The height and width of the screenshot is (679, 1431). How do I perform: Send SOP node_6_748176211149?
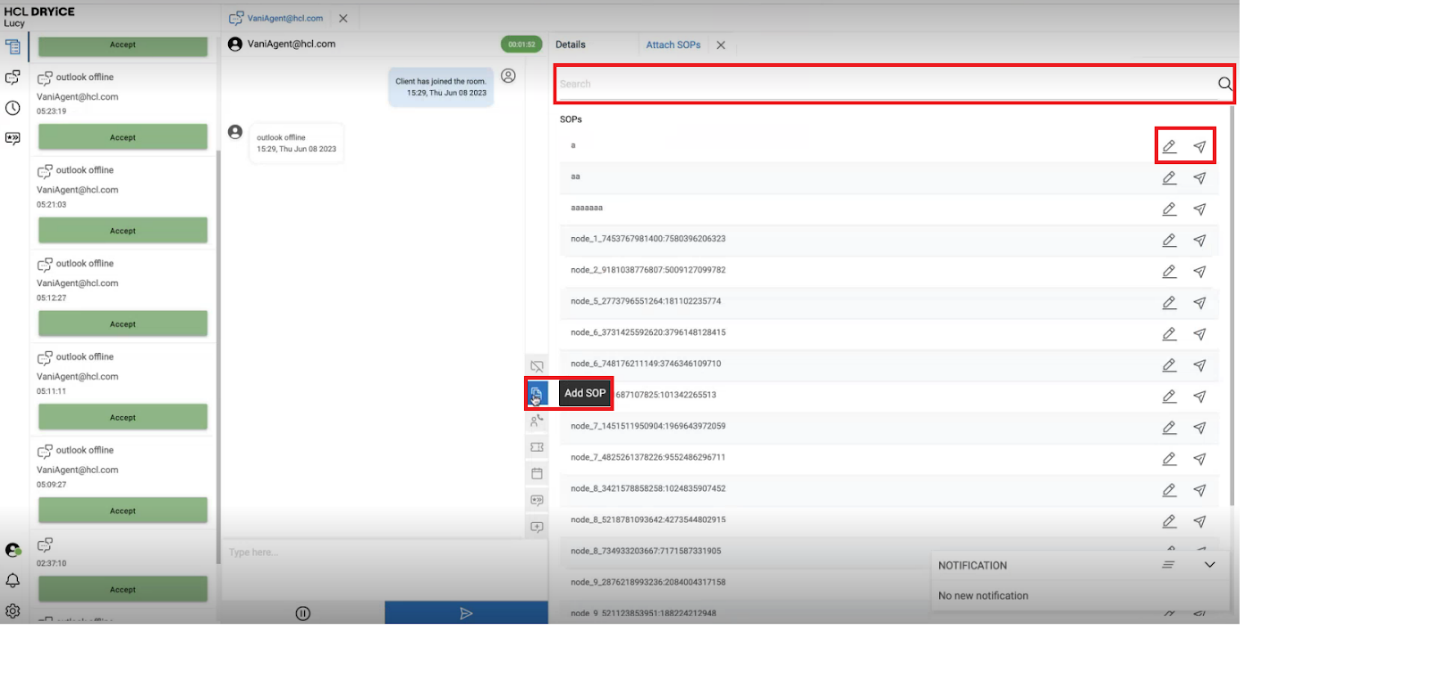[x=1200, y=364]
